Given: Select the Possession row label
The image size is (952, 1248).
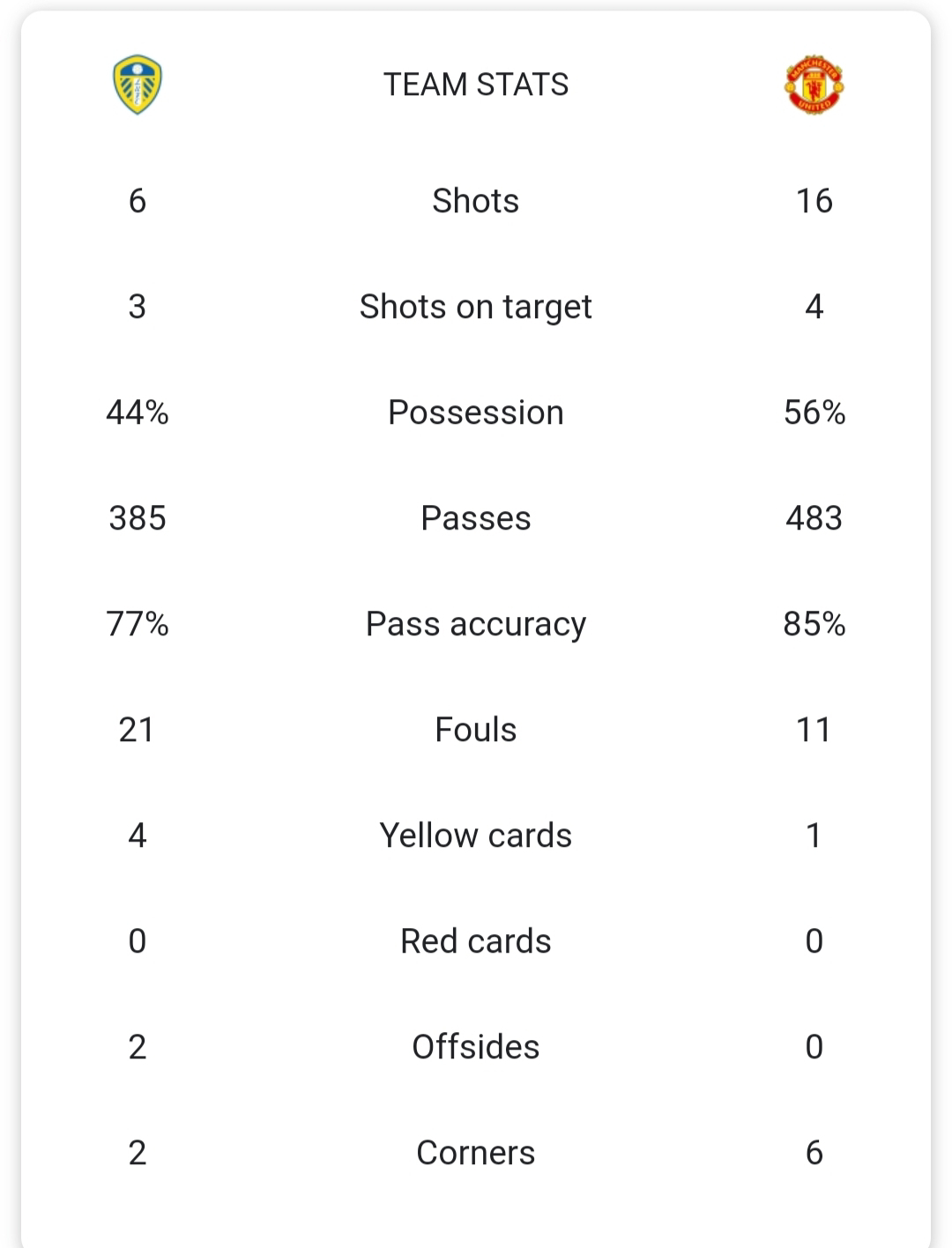Looking at the screenshot, I should 476,412.
